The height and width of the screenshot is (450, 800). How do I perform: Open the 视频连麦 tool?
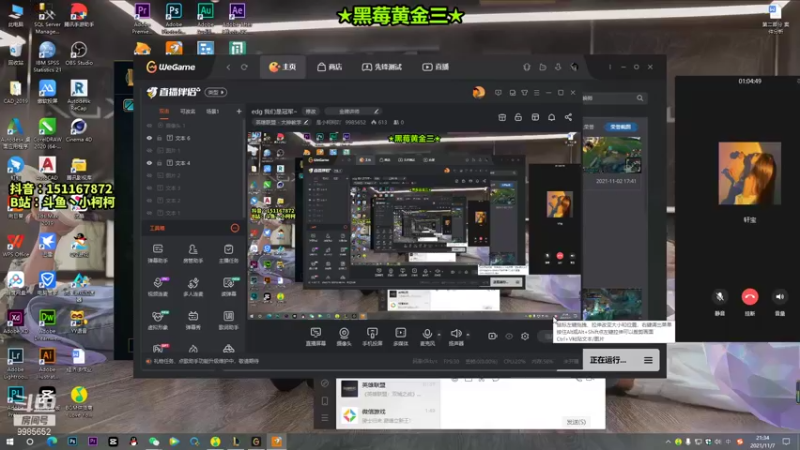click(x=158, y=287)
